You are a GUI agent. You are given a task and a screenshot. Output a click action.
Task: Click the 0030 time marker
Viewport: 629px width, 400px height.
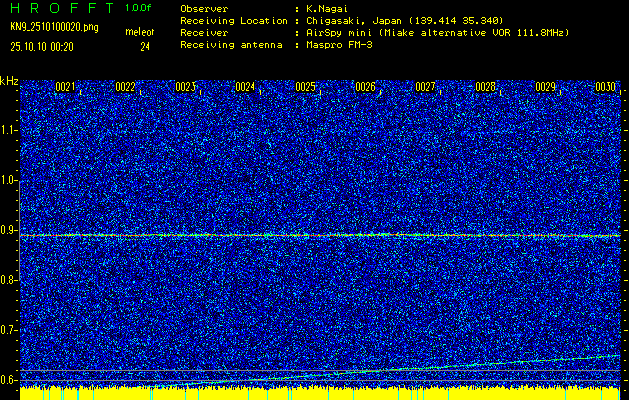coord(605,87)
